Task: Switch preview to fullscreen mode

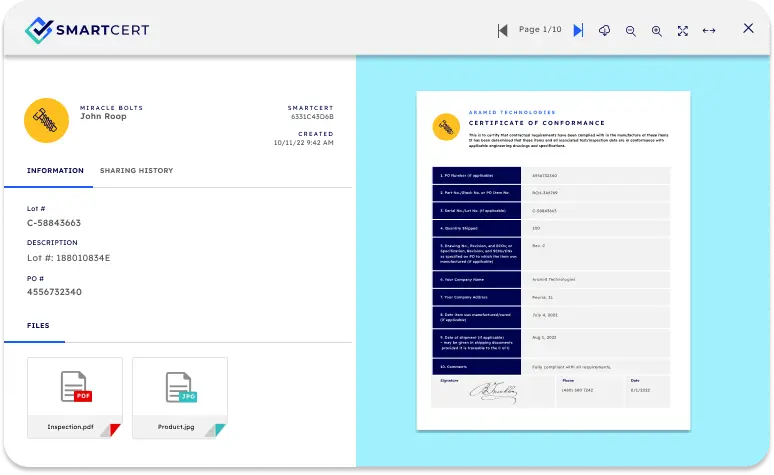Action: coord(683,31)
